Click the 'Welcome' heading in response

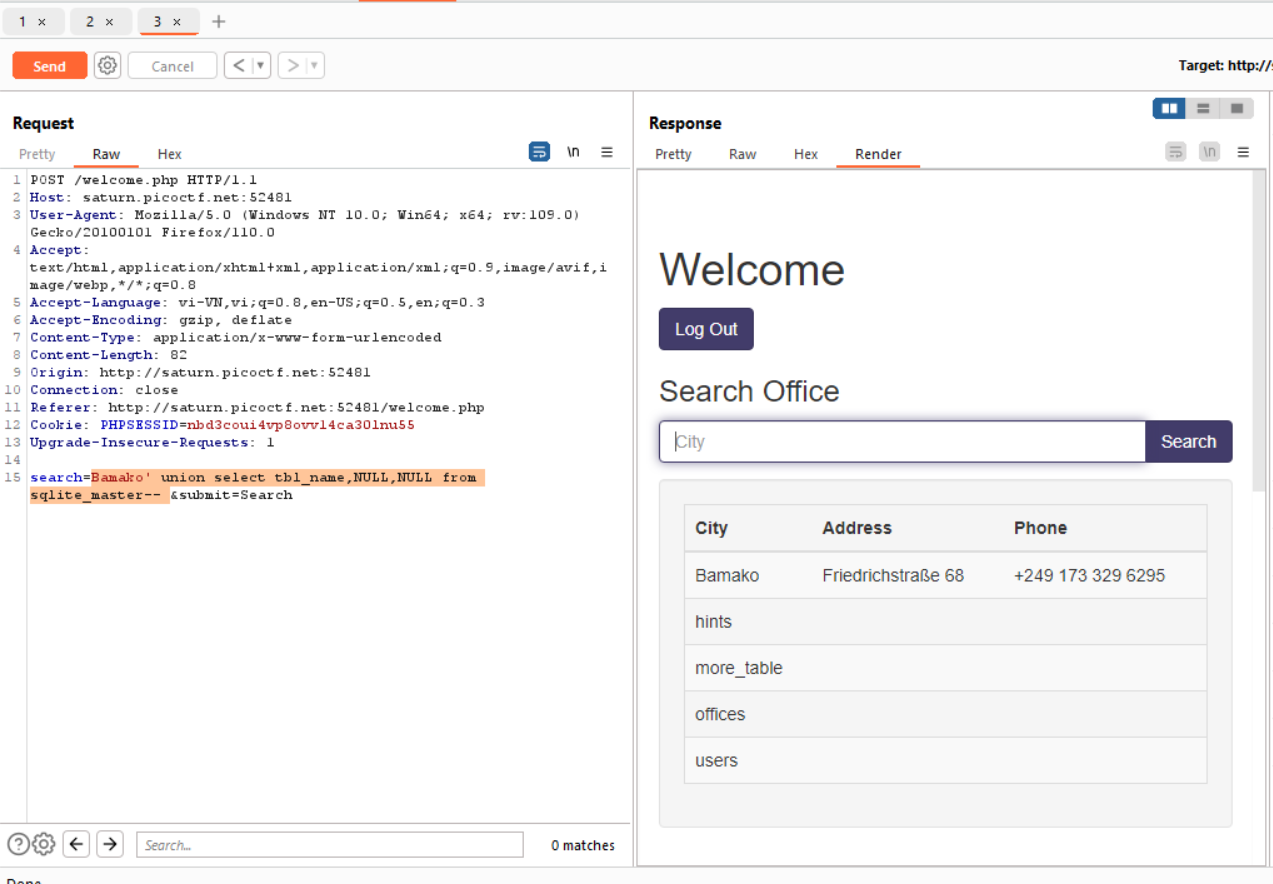[x=751, y=270]
